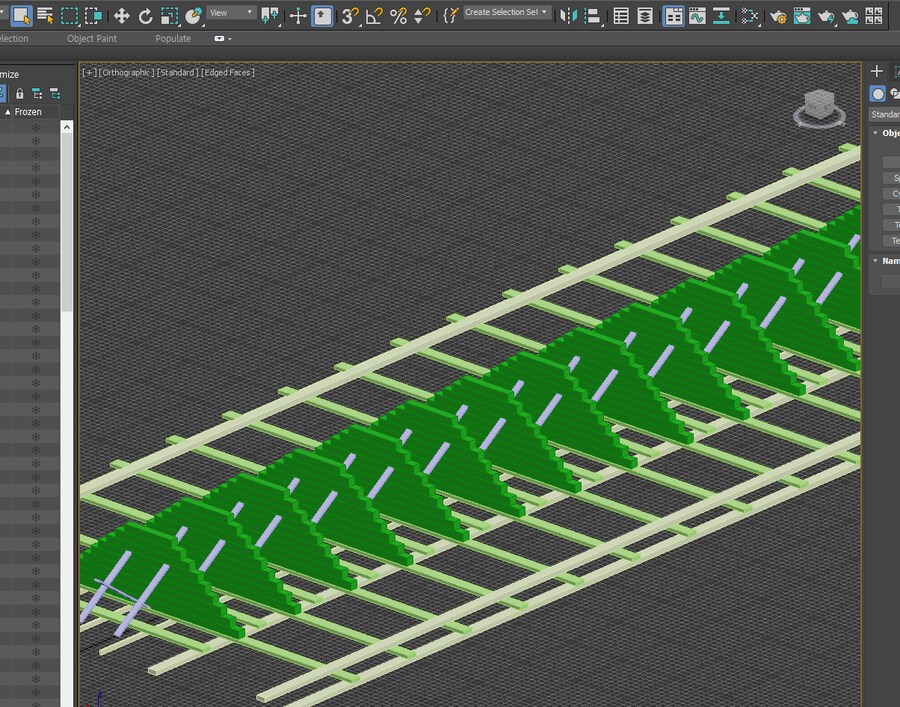Open the Create Selection Set dropdown
Image resolution: width=900 pixels, height=707 pixels.
click(x=507, y=13)
